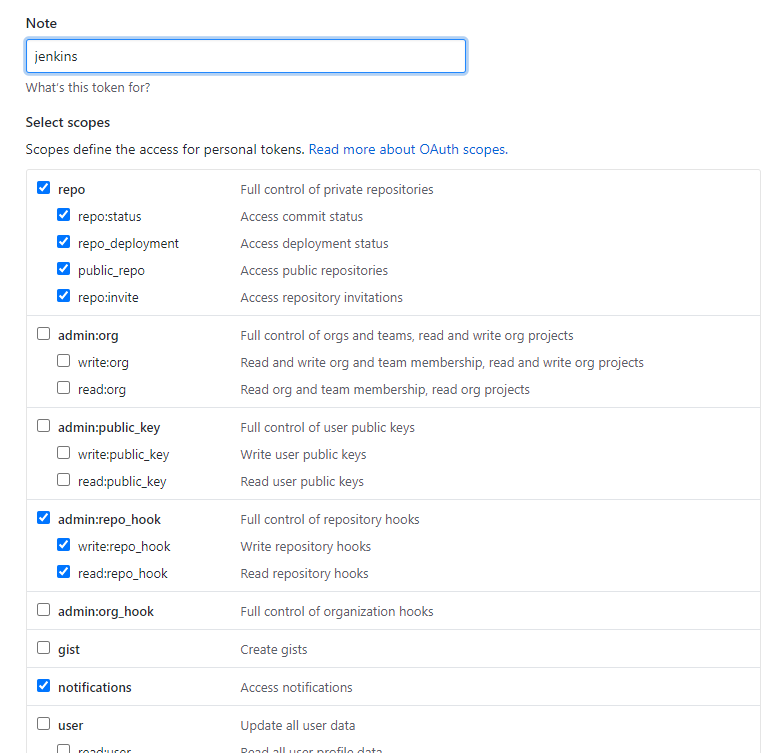This screenshot has width=764, height=753.
Task: Toggle the public_repo checkbox
Action: (64, 269)
